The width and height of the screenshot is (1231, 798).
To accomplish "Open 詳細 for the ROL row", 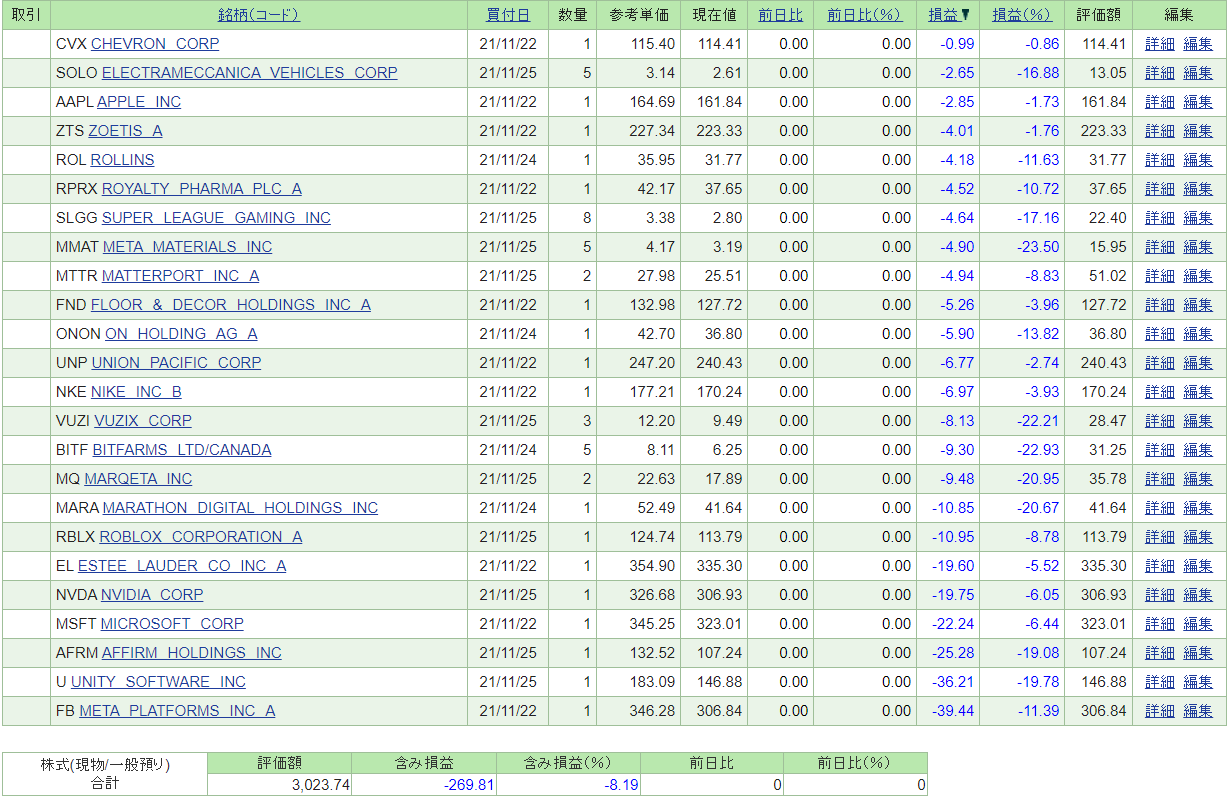I will 1160,160.
